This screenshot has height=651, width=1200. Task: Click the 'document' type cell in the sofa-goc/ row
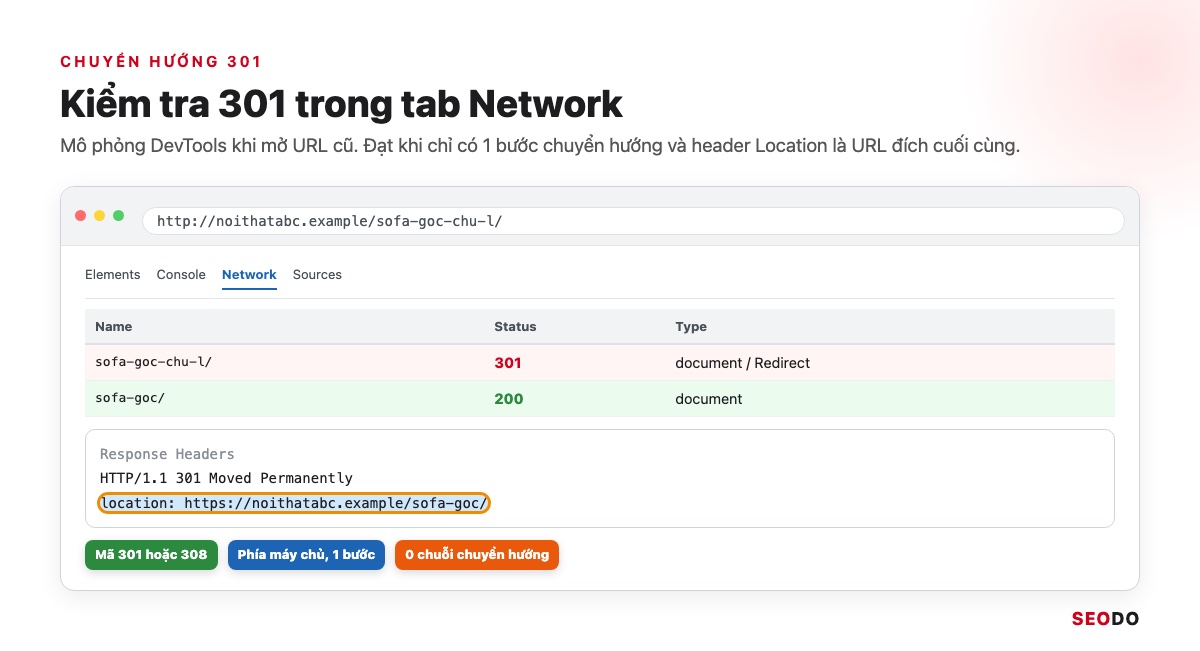coord(709,399)
